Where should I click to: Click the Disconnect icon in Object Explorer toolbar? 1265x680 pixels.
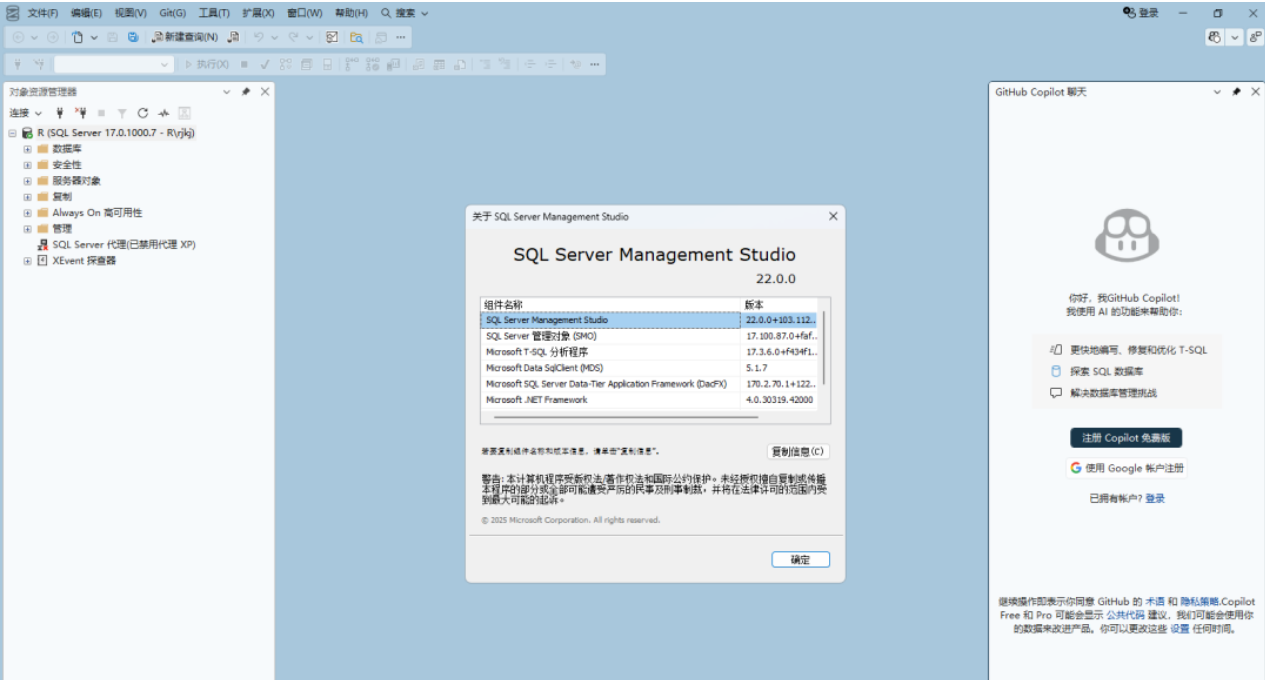click(x=81, y=113)
